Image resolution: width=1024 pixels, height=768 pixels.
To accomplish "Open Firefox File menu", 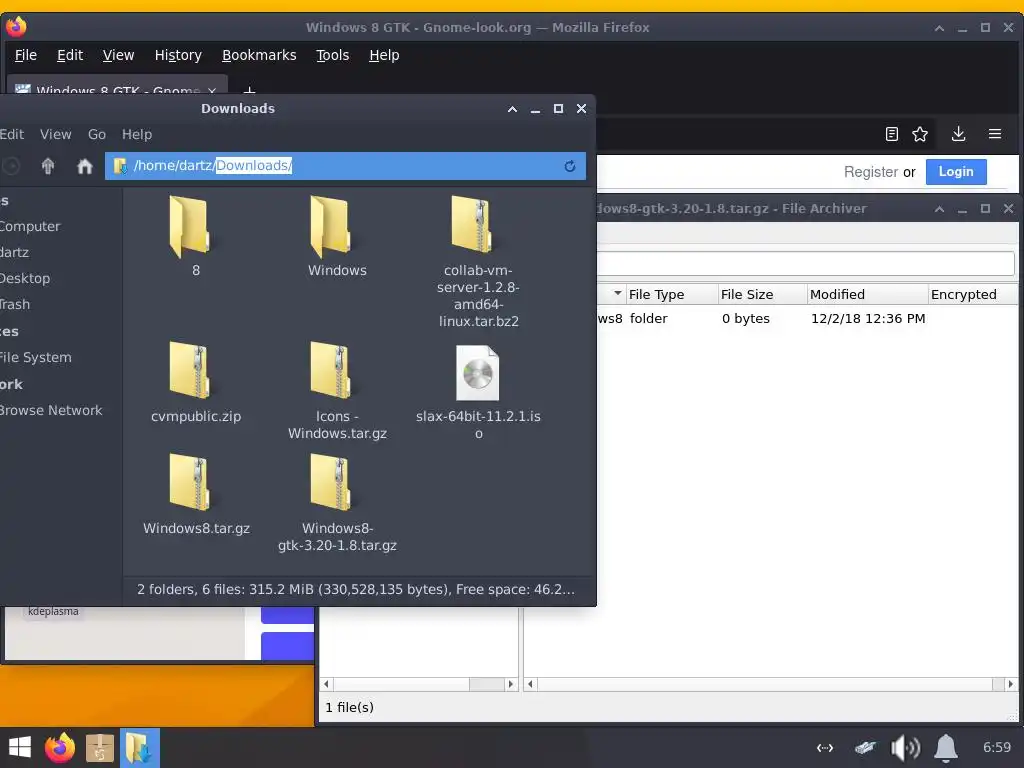I will (25, 56).
